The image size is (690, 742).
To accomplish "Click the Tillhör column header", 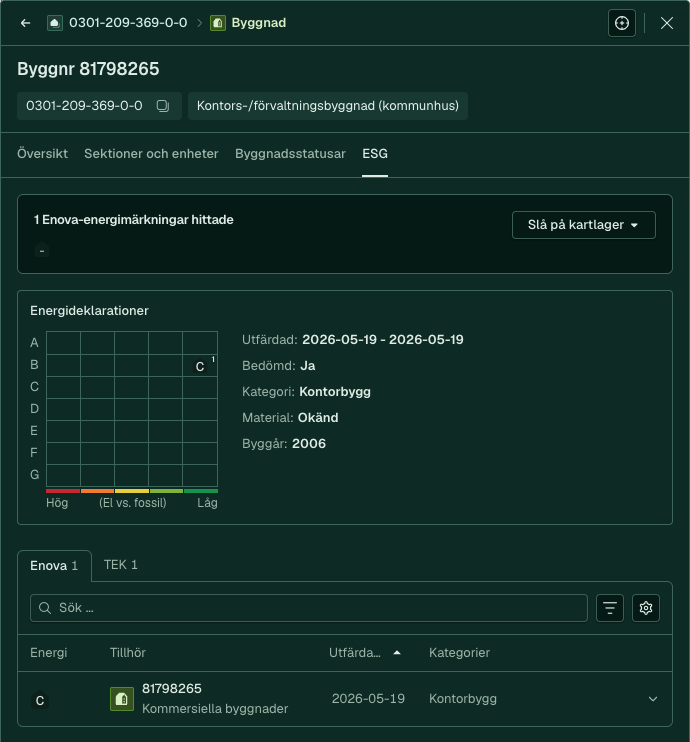I will pyautogui.click(x=128, y=653).
